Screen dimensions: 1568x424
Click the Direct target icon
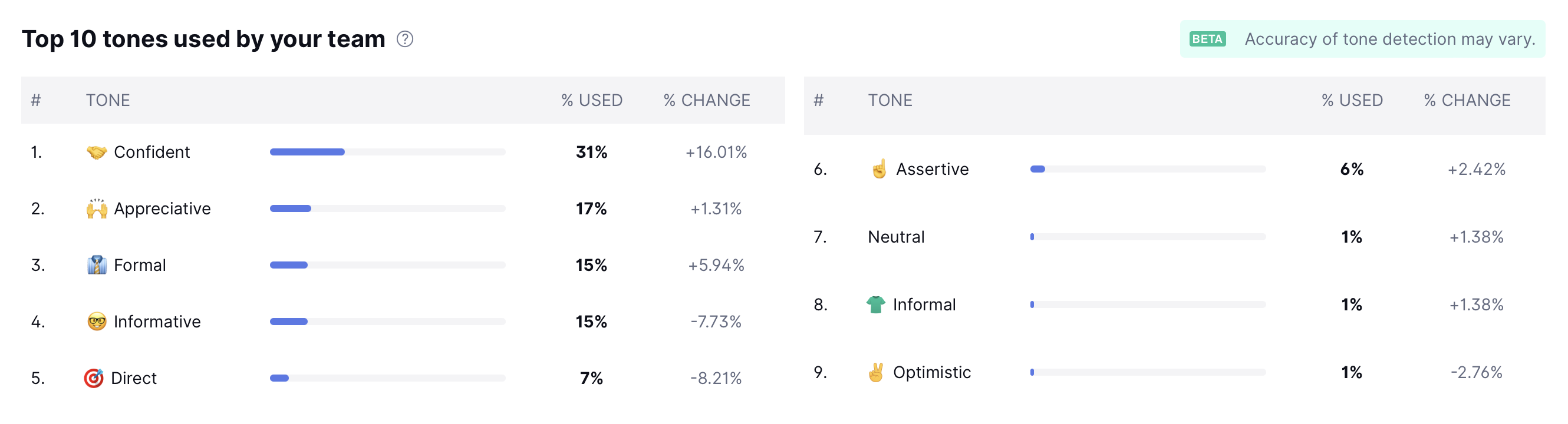click(93, 379)
